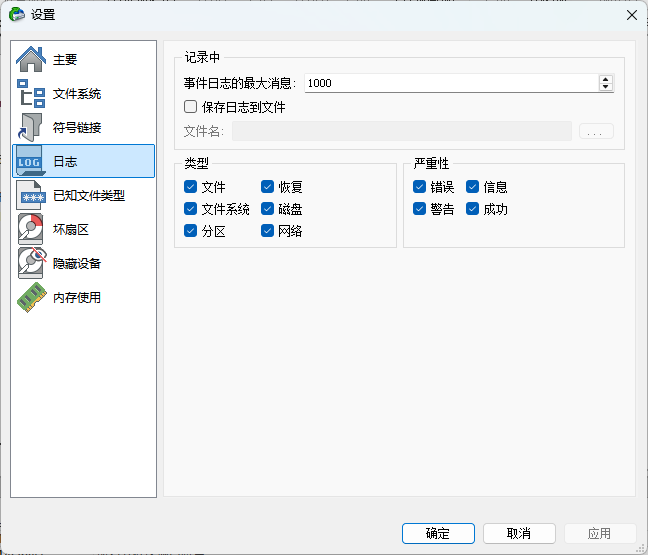Show 内存使用 settings
The image size is (648, 555).
pos(83,297)
